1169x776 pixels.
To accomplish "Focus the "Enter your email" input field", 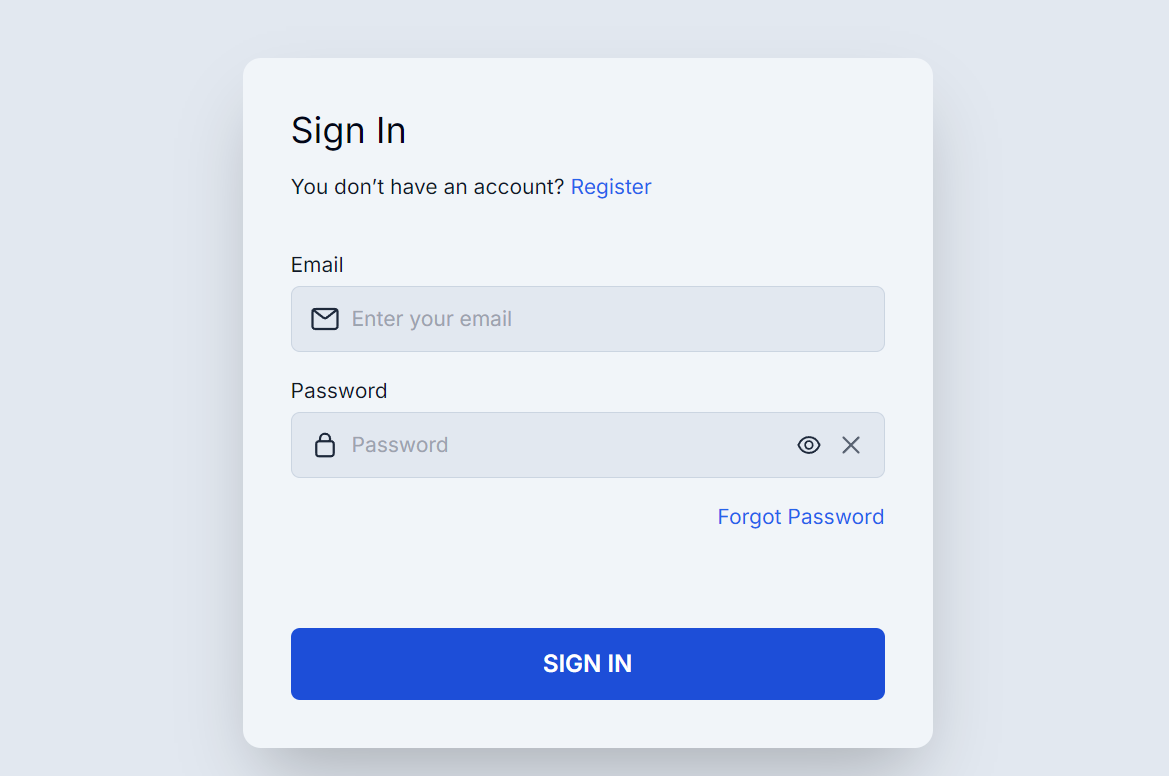I will pyautogui.click(x=600, y=319).
